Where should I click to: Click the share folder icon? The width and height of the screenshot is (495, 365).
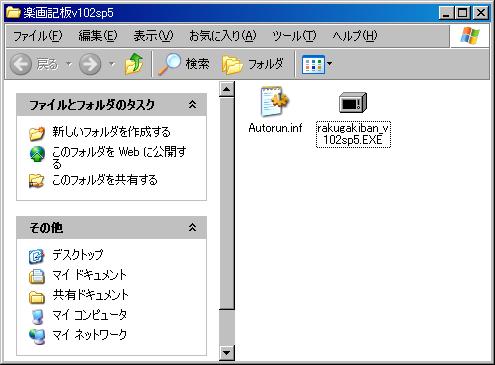pyautogui.click(x=36, y=180)
